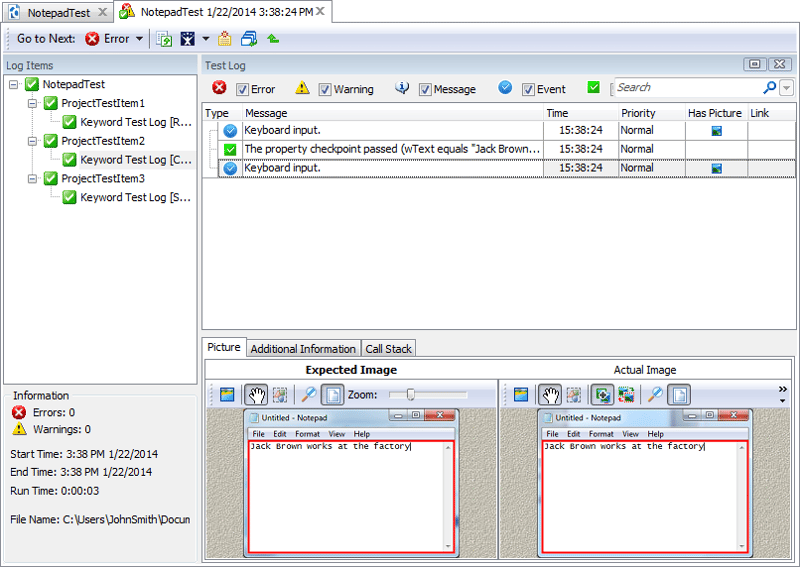Viewport: 800px width, 567px height.
Task: Maximize the Test Log panel
Action: click(x=755, y=64)
